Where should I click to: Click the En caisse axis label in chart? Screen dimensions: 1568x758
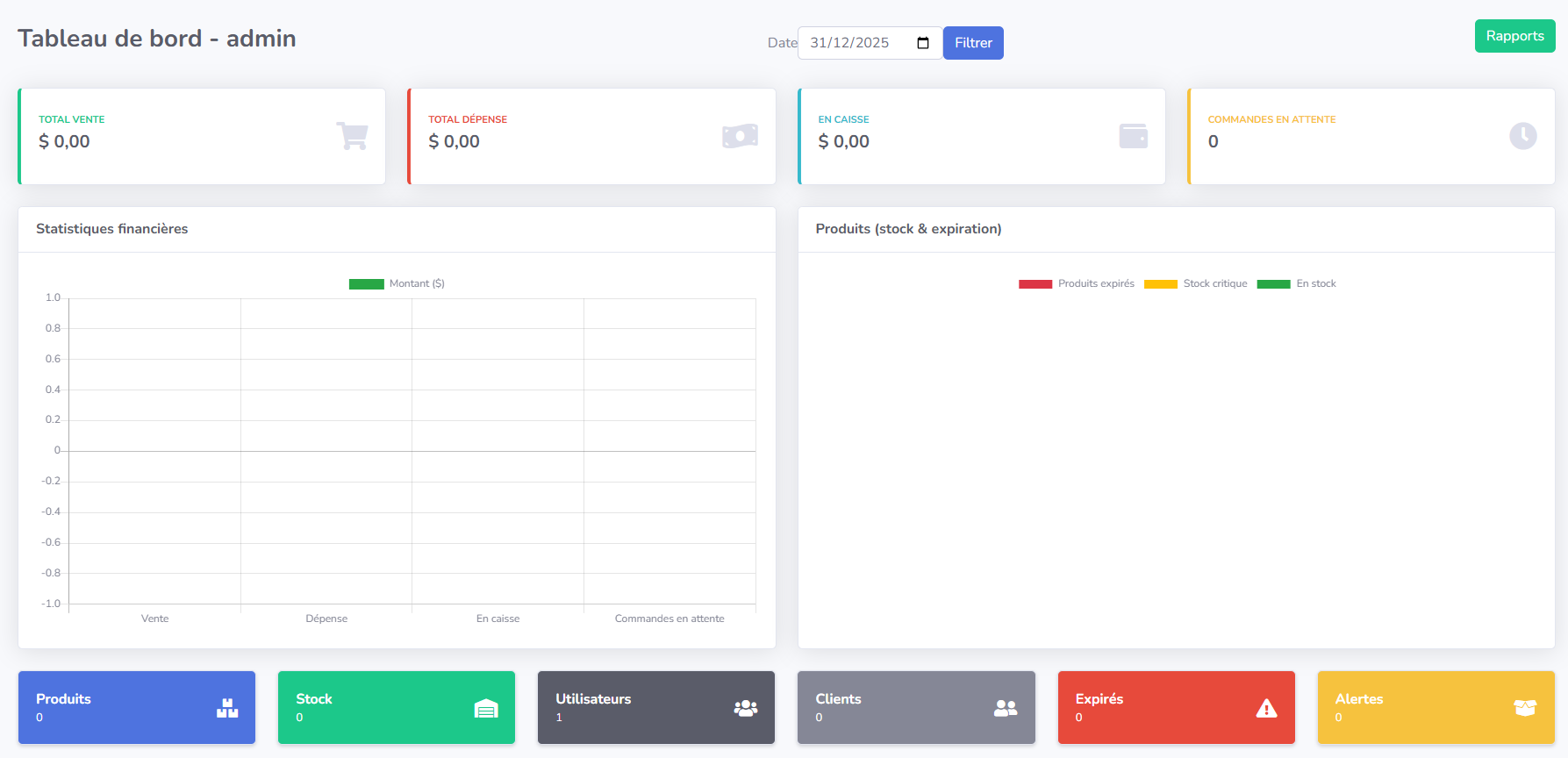[498, 619]
